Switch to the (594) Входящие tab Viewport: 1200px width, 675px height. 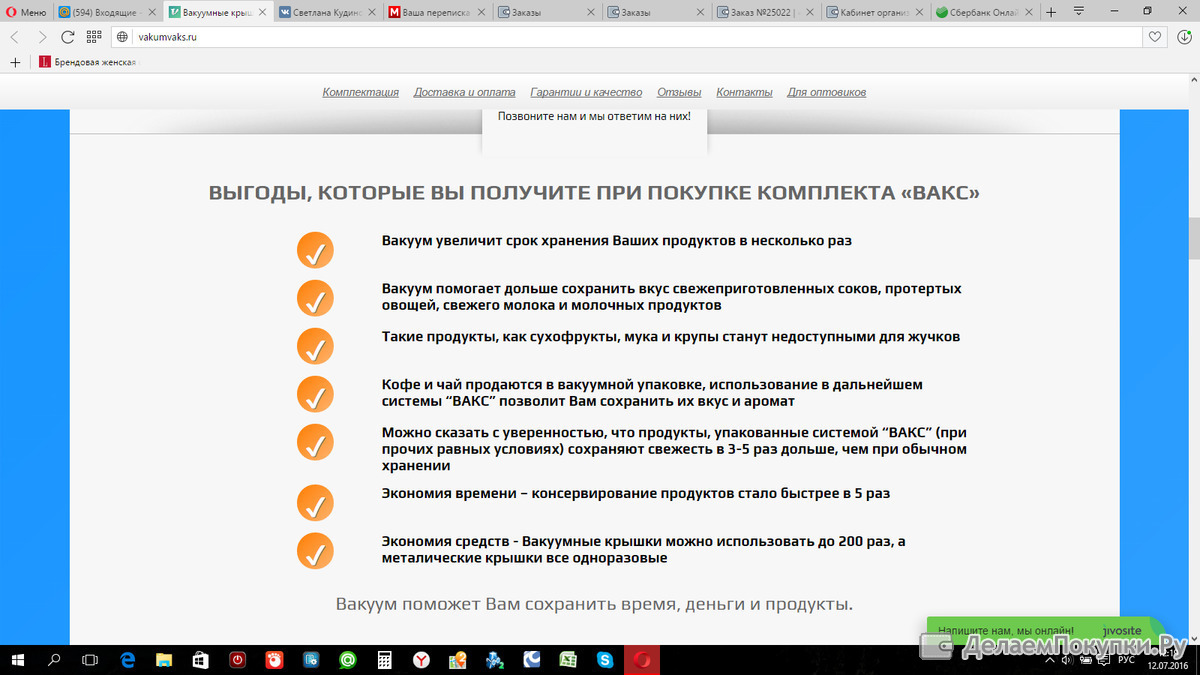(x=108, y=13)
